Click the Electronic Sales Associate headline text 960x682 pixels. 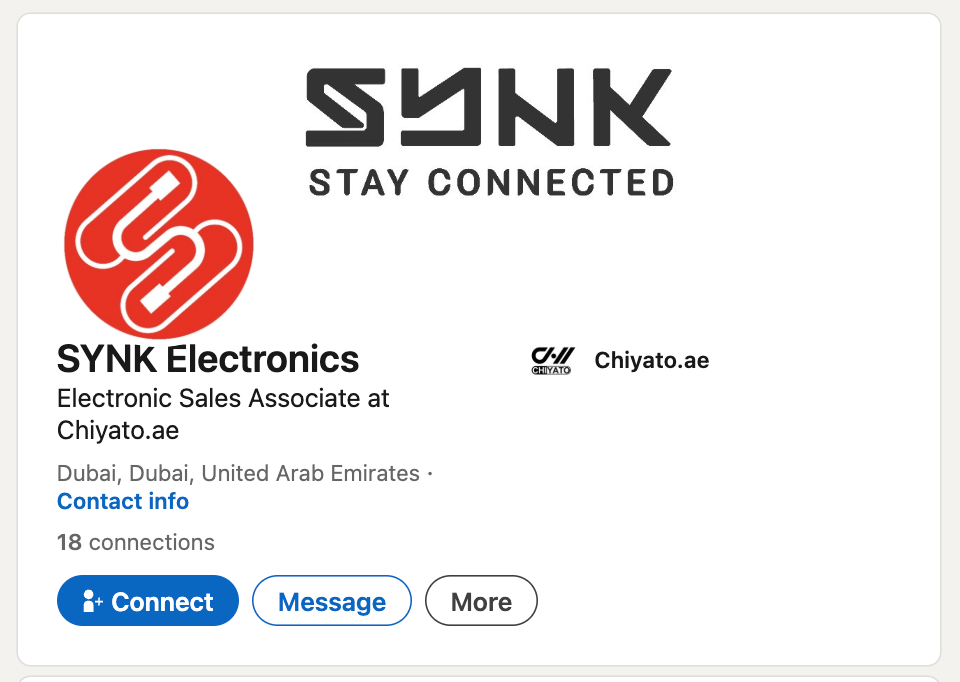click(x=223, y=398)
